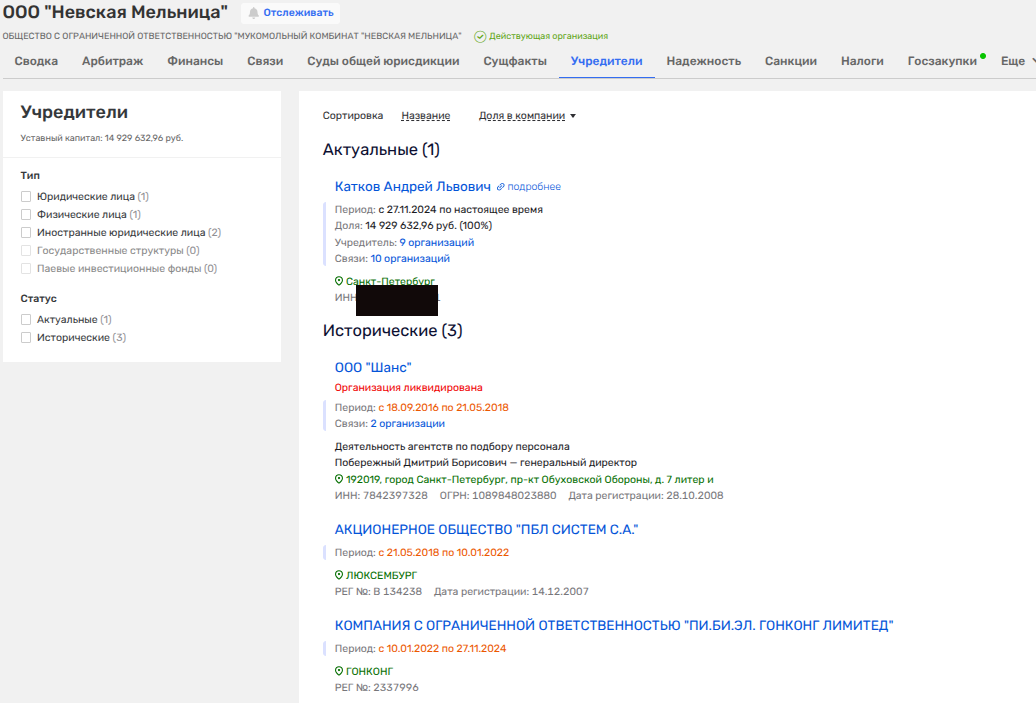Expand the Еще tabs menu

(1018, 61)
